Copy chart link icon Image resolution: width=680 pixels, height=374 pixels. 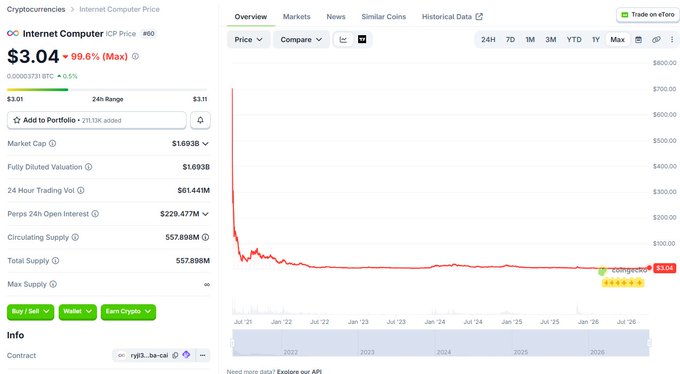(656, 39)
